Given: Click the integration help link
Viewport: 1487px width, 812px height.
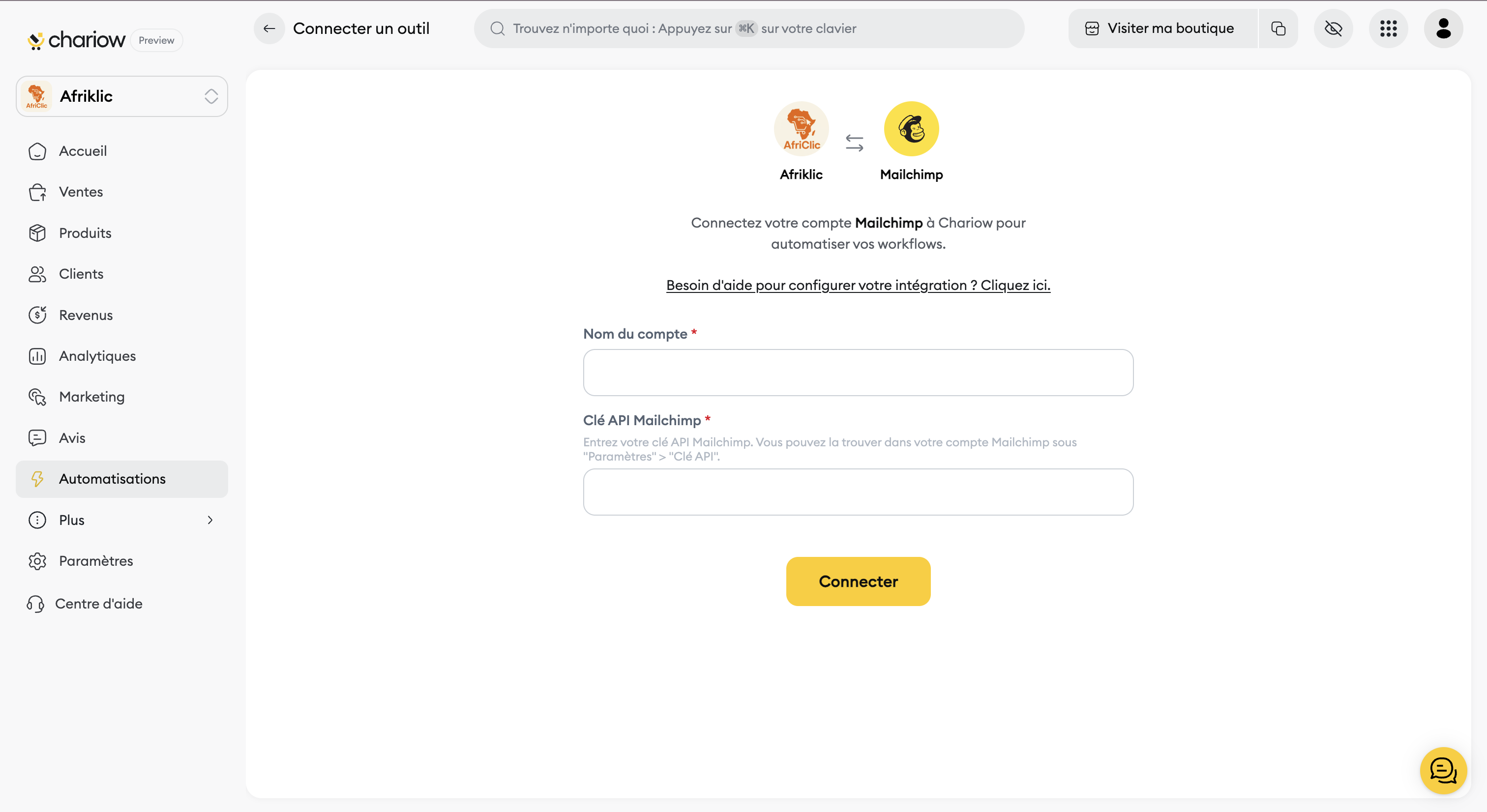Looking at the screenshot, I should point(858,285).
